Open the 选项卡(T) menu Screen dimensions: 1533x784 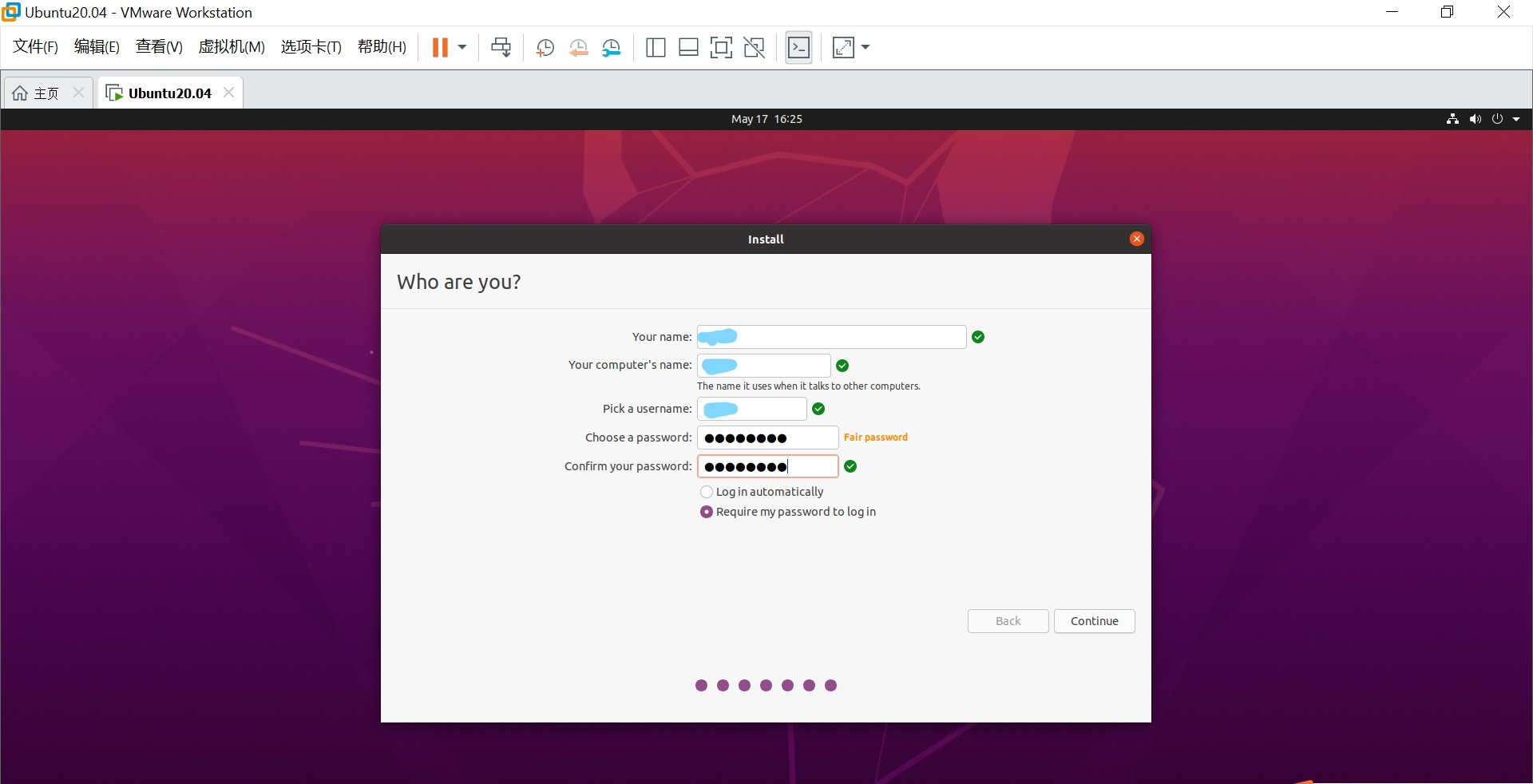point(311,47)
